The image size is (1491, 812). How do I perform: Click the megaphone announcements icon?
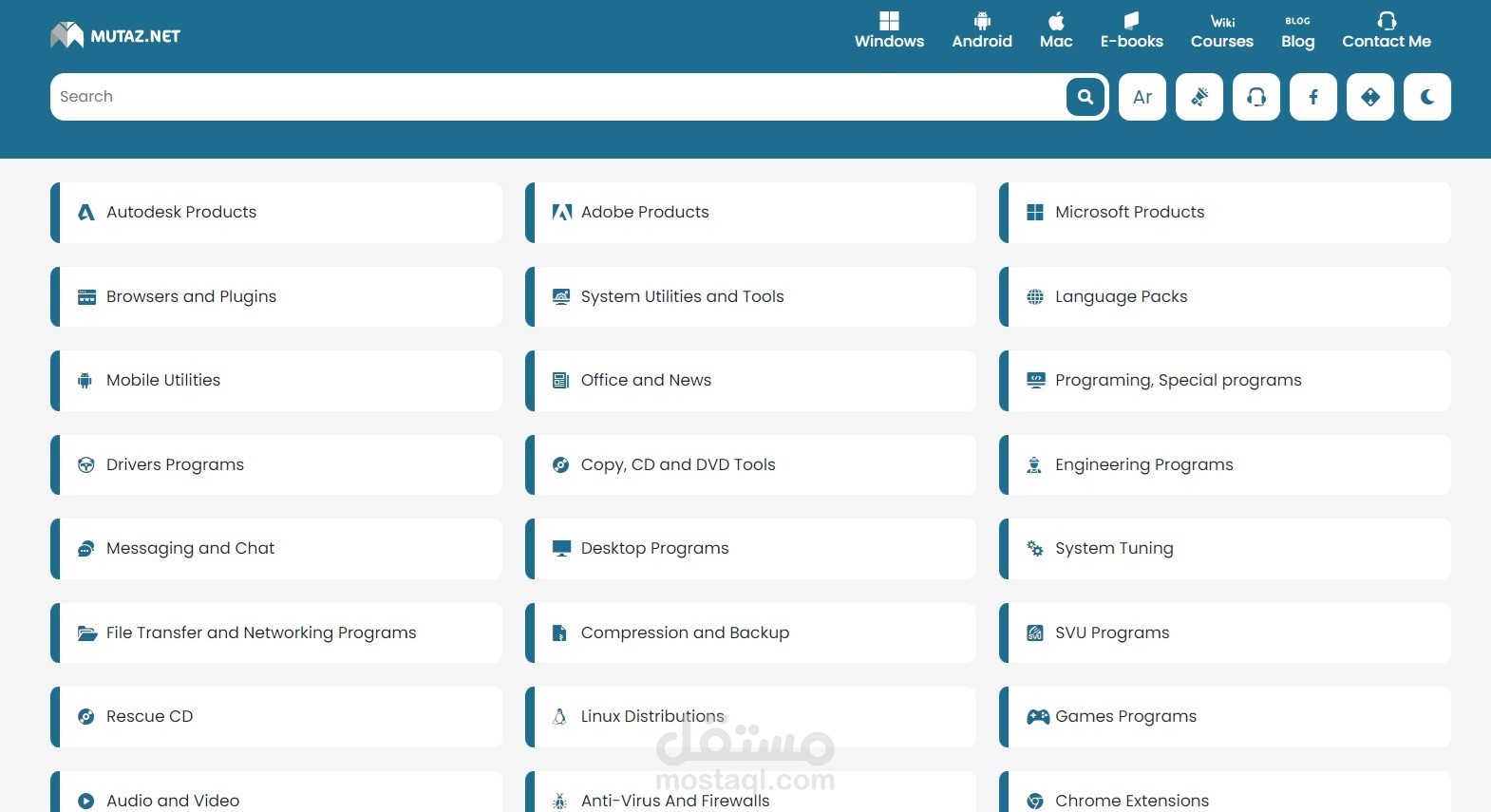click(x=1199, y=97)
